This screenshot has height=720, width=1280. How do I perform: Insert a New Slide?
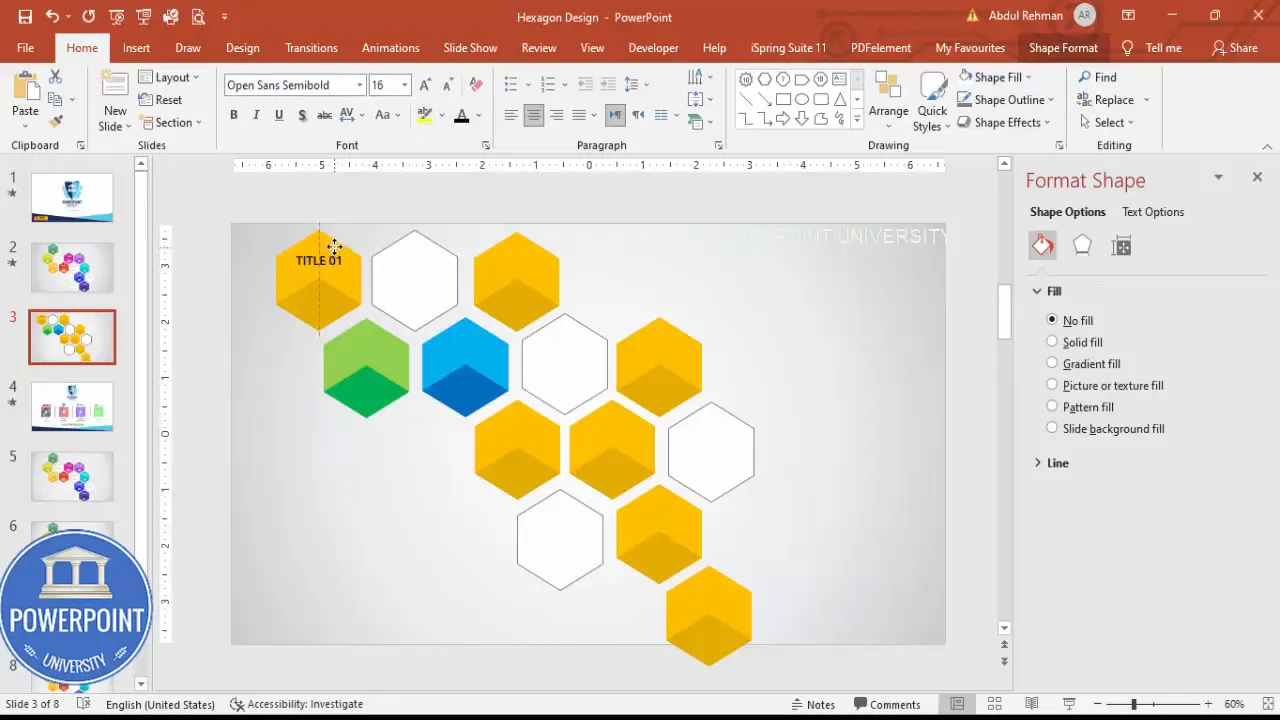pos(115,102)
